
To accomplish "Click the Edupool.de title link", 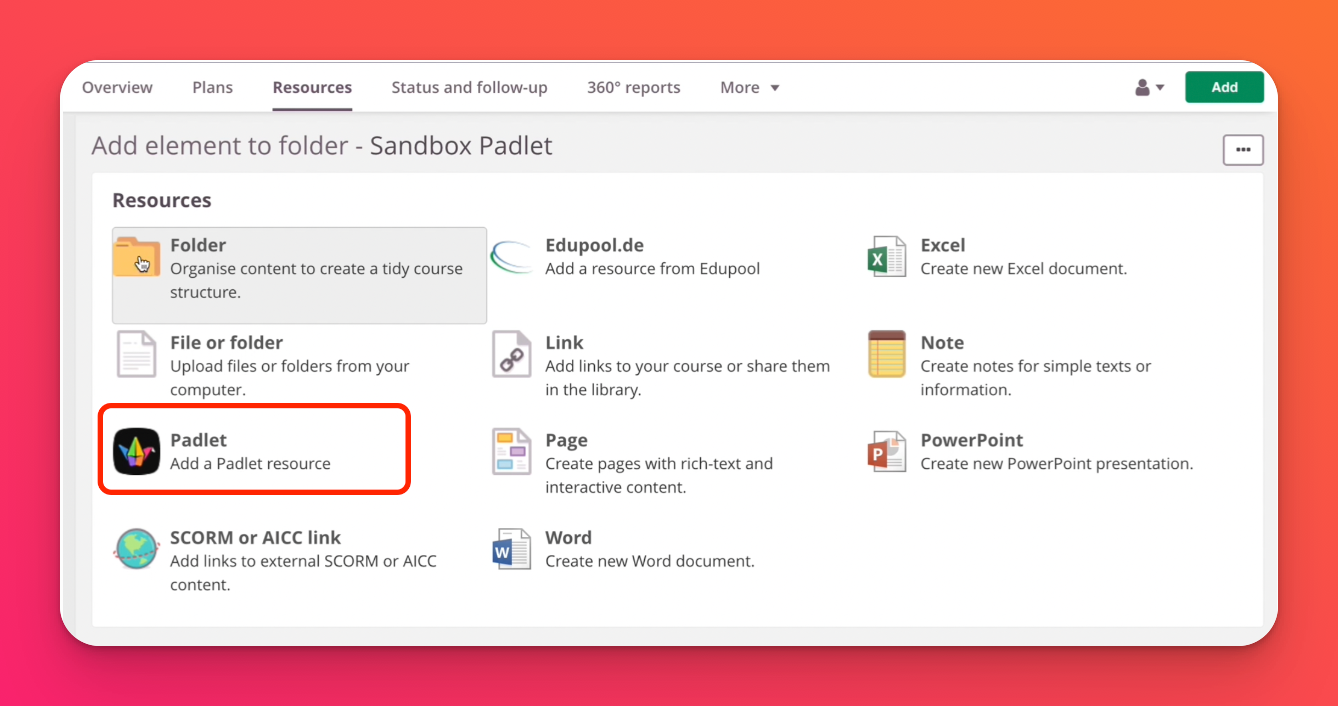I will click(594, 245).
